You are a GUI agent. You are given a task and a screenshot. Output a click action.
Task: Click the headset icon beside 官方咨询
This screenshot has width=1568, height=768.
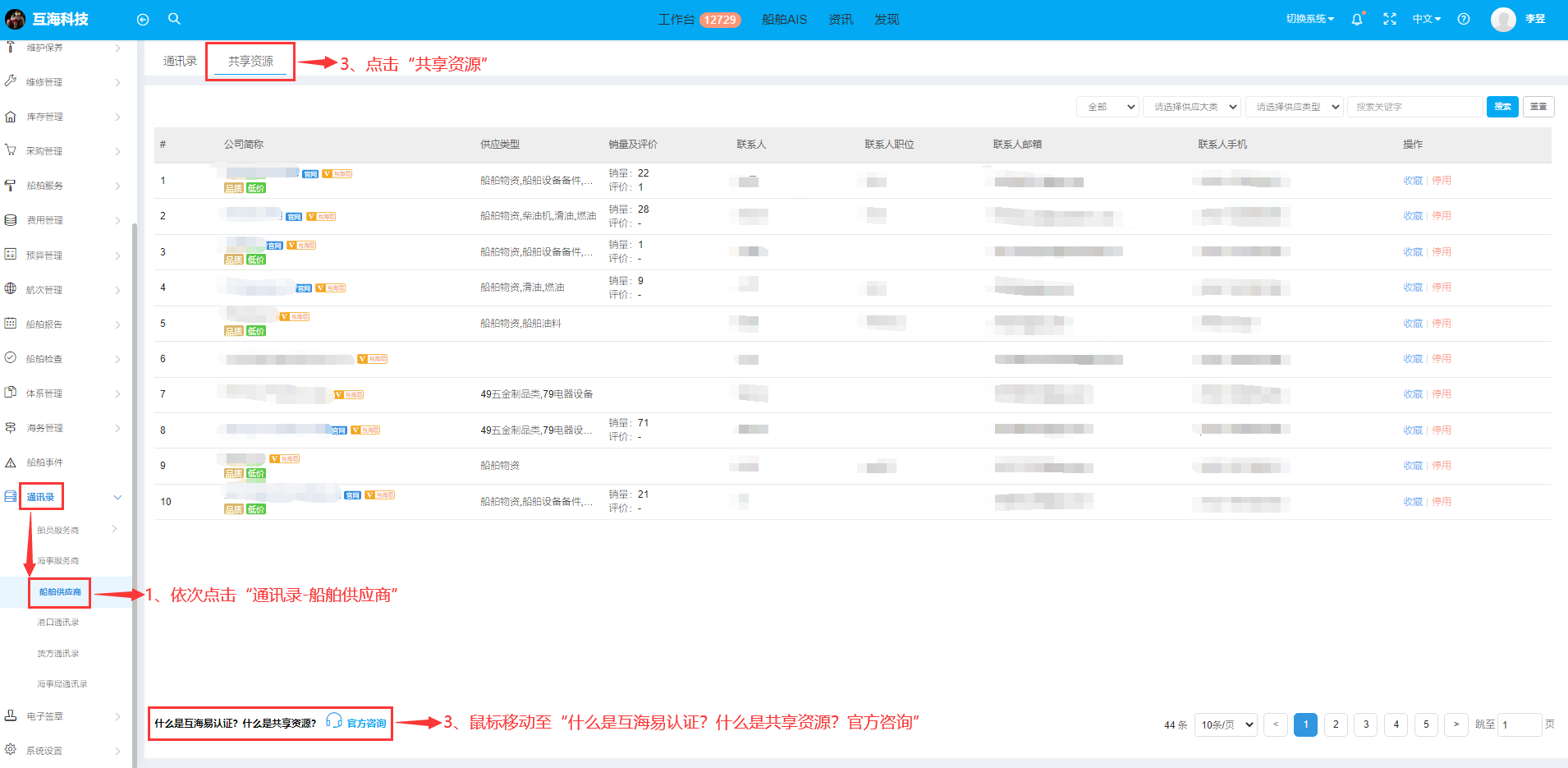(x=334, y=721)
